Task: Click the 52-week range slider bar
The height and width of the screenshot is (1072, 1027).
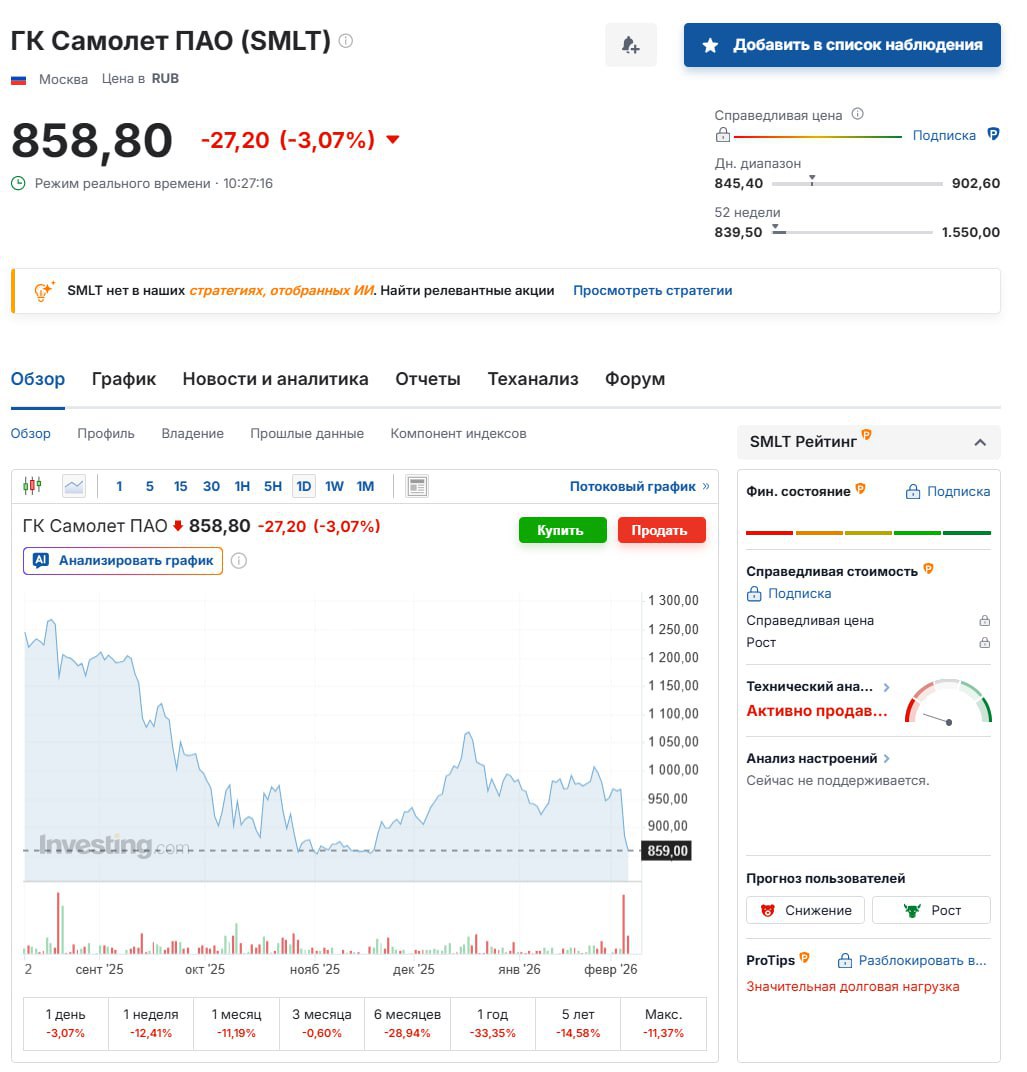Action: [x=856, y=232]
